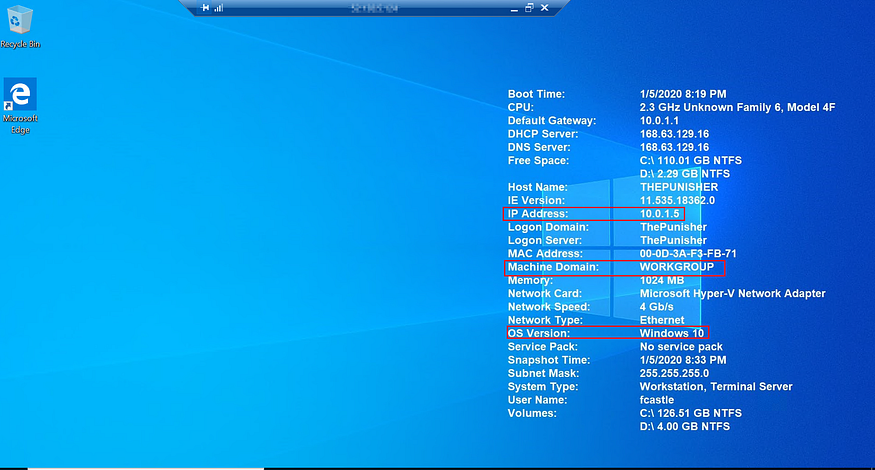Image resolution: width=875 pixels, height=470 pixels.
Task: Click the connection signal strength icon
Action: point(218,8)
